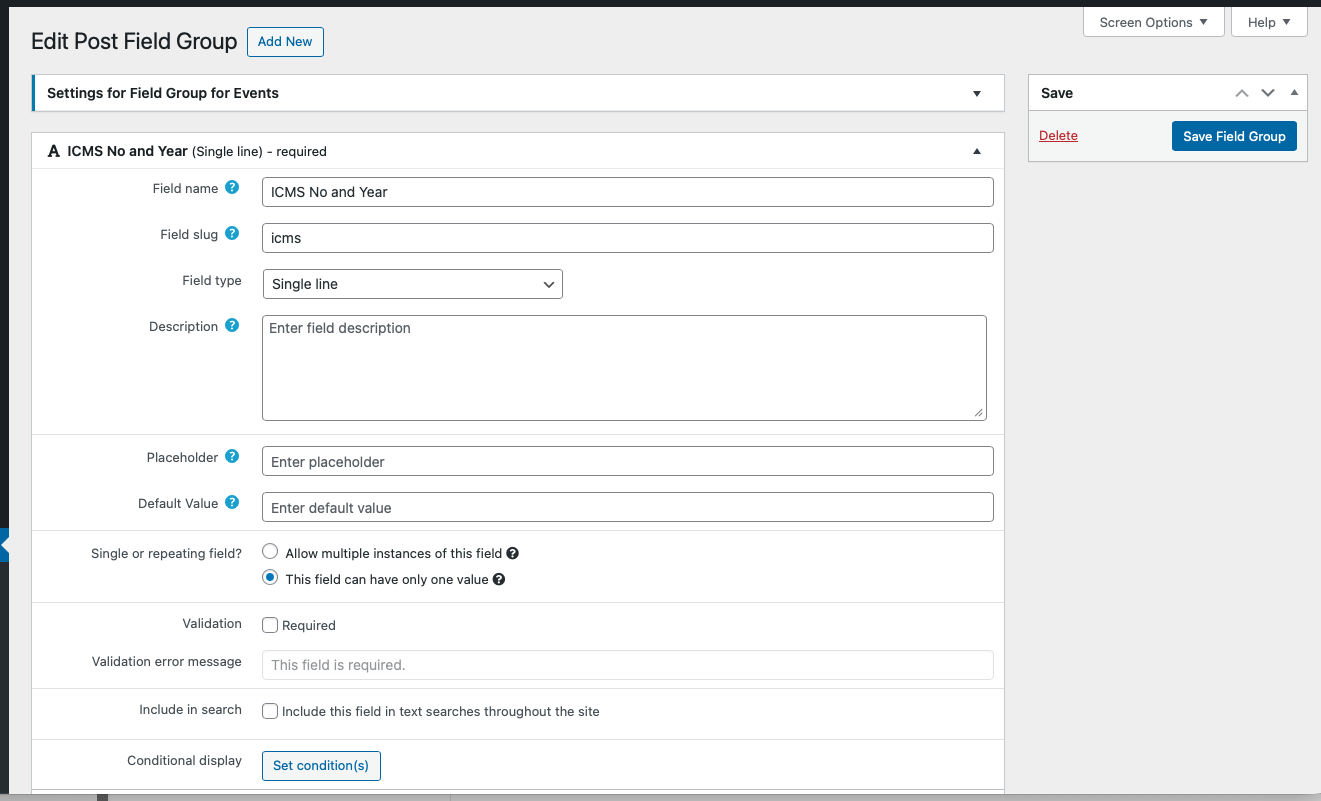Click the Description textarea

click(624, 368)
